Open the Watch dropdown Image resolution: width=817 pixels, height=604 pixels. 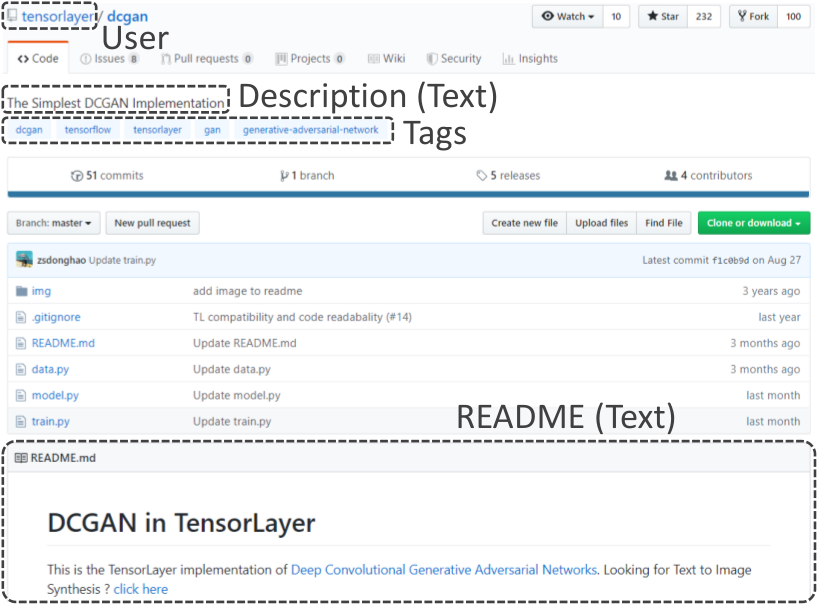(567, 17)
